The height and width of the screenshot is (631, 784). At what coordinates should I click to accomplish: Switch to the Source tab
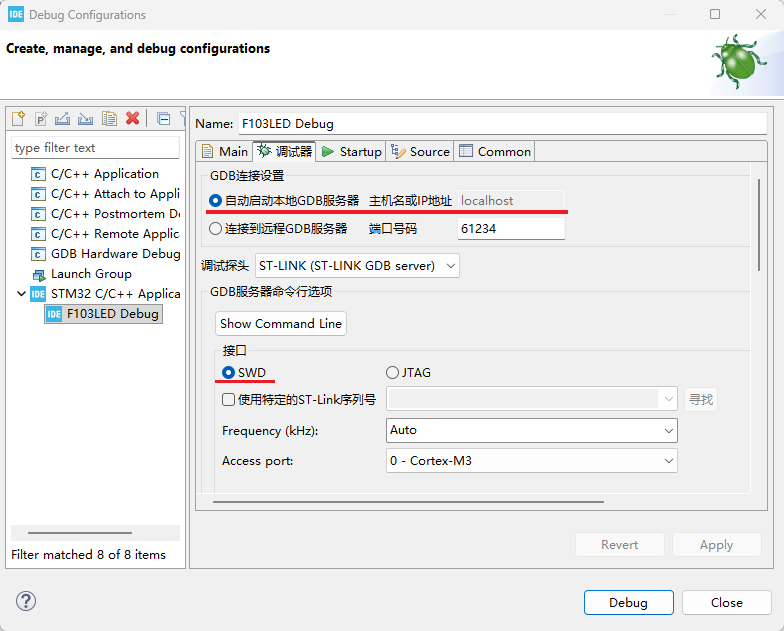coord(420,152)
